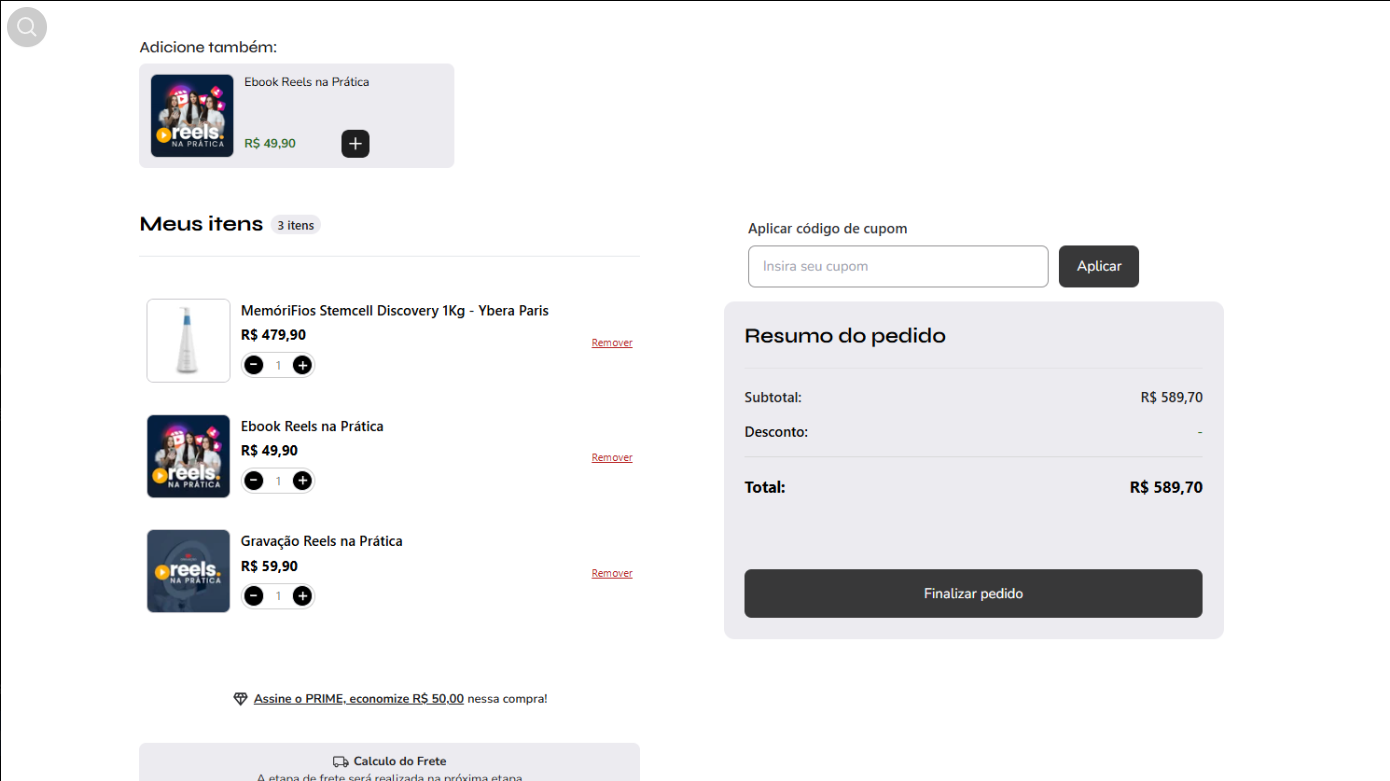This screenshot has height=781, width=1390.
Task: Open the search magnifier icon
Action: [x=27, y=27]
